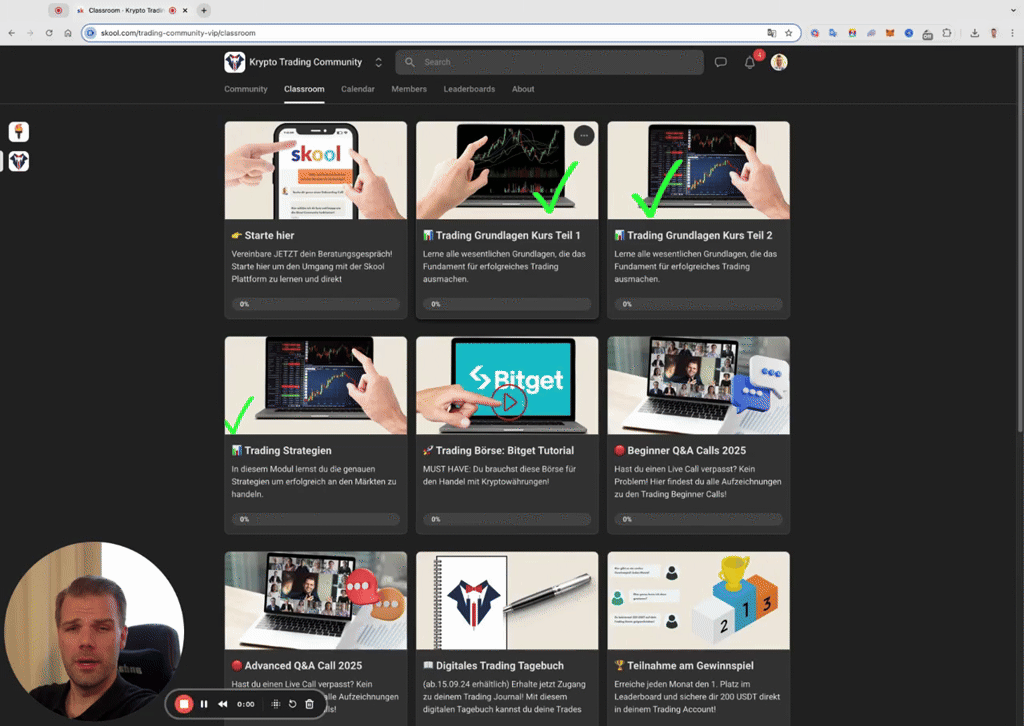The width and height of the screenshot is (1024, 726).
Task: Click the presenter webcam bubble
Action: click(94, 631)
